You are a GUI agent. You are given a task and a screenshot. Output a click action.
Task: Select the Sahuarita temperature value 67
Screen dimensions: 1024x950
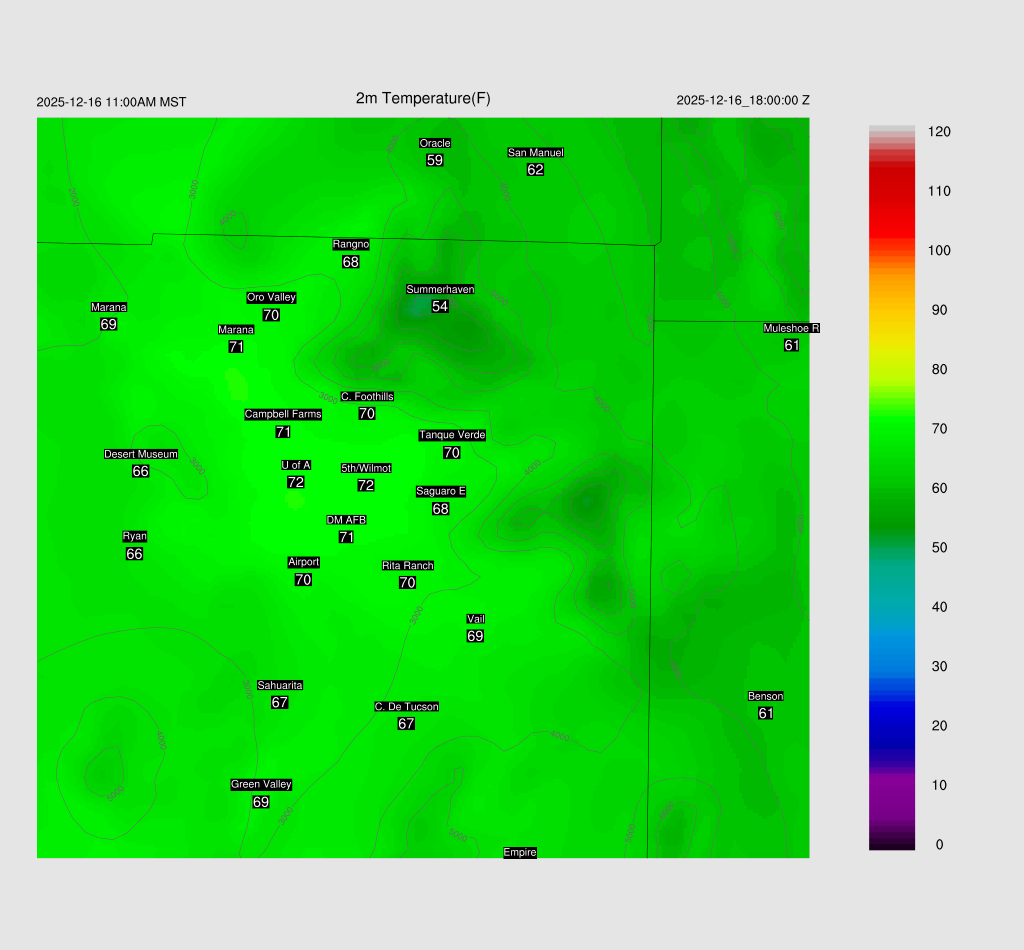pyautogui.click(x=280, y=703)
